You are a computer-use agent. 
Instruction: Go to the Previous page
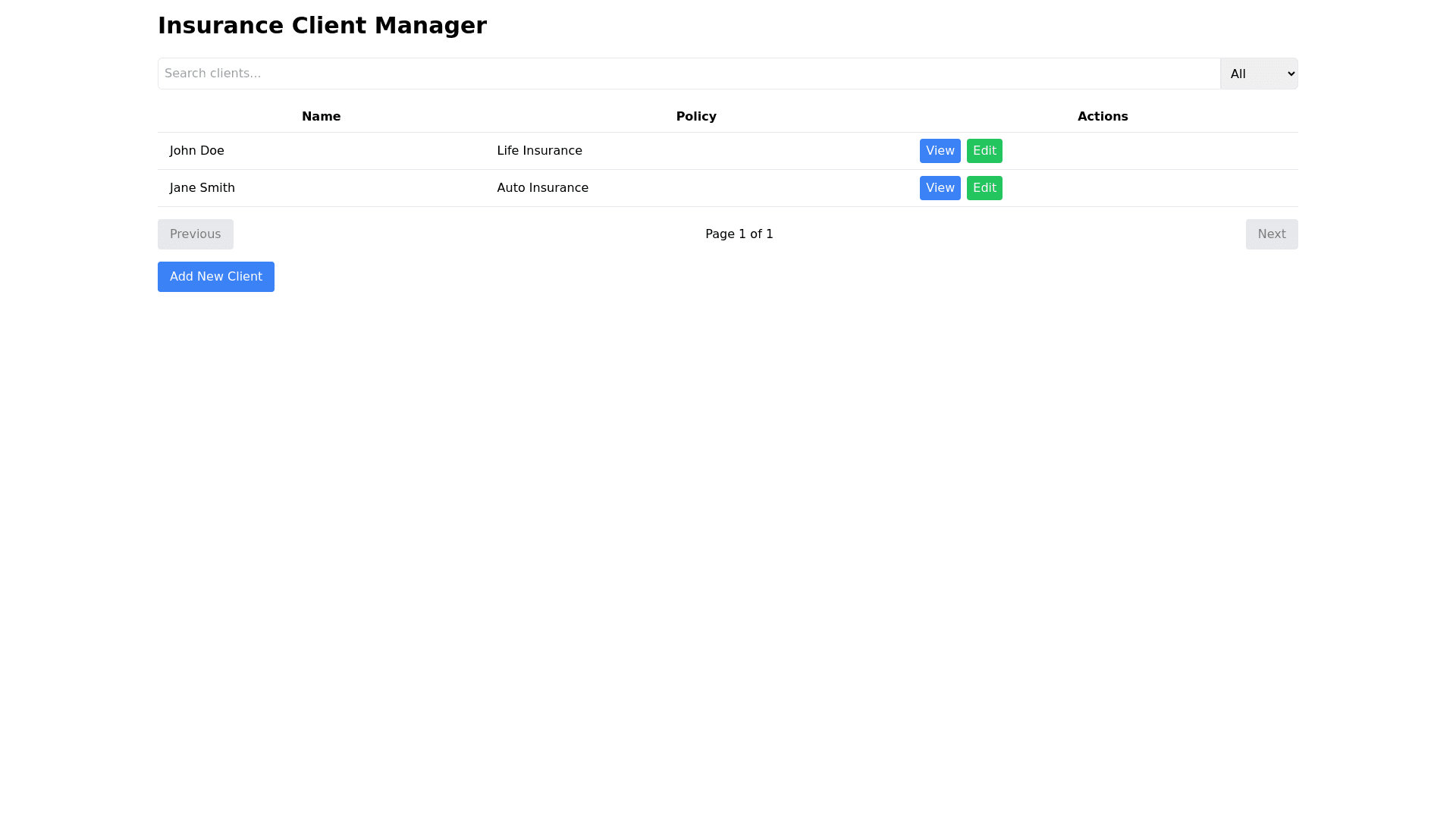tap(195, 234)
